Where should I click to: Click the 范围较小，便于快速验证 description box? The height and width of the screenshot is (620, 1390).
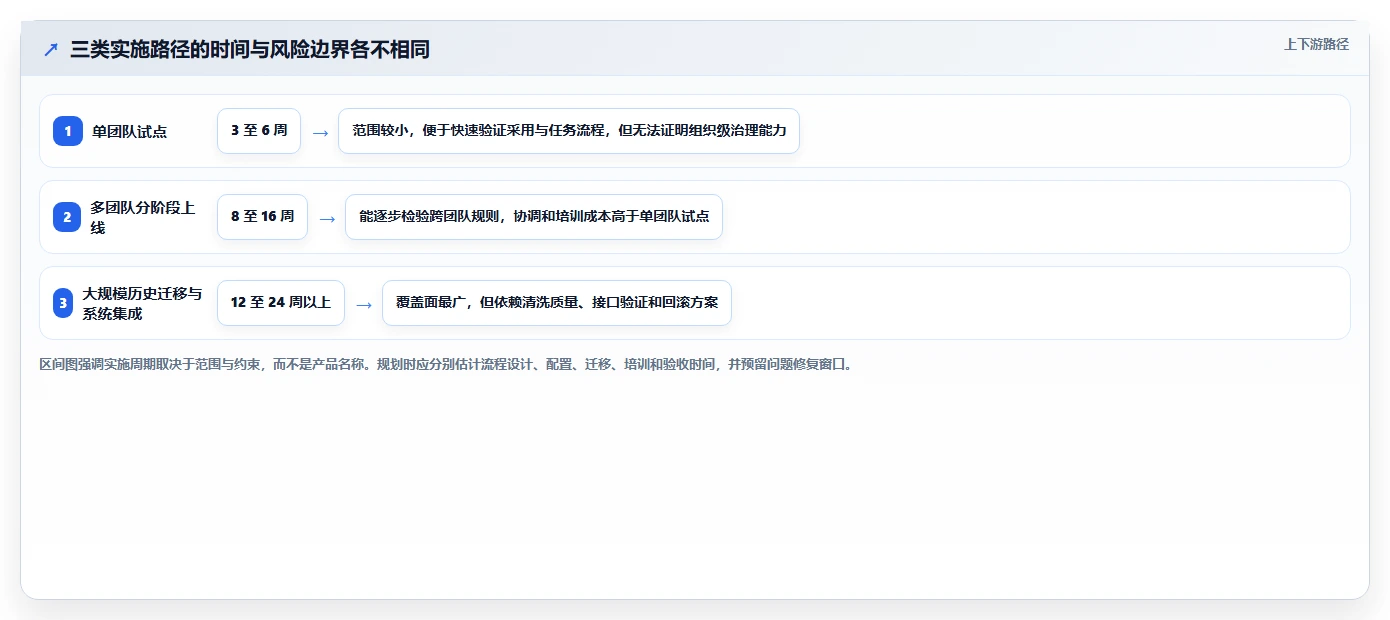569,131
